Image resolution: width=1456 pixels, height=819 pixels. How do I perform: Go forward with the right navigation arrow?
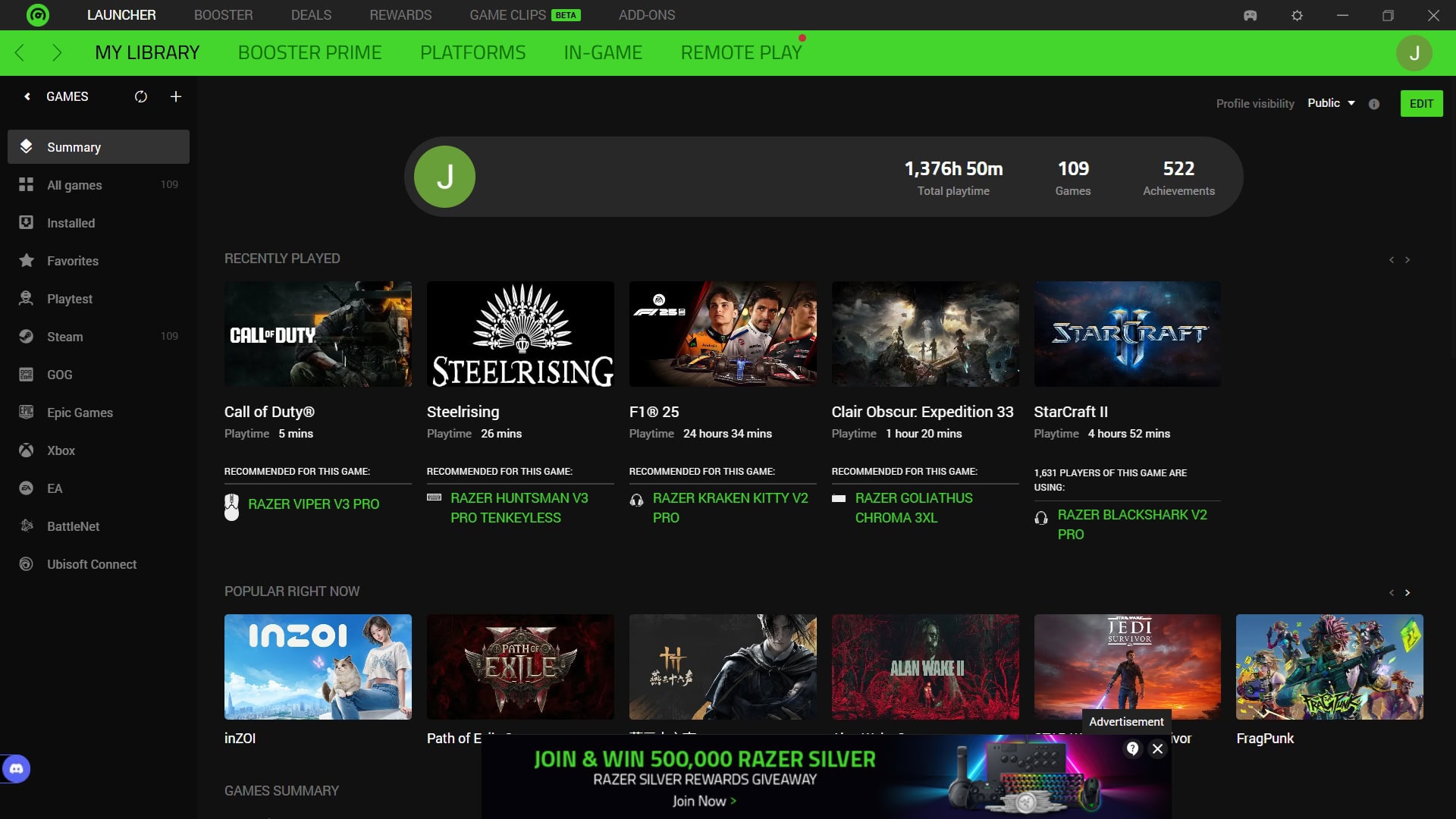pos(57,52)
